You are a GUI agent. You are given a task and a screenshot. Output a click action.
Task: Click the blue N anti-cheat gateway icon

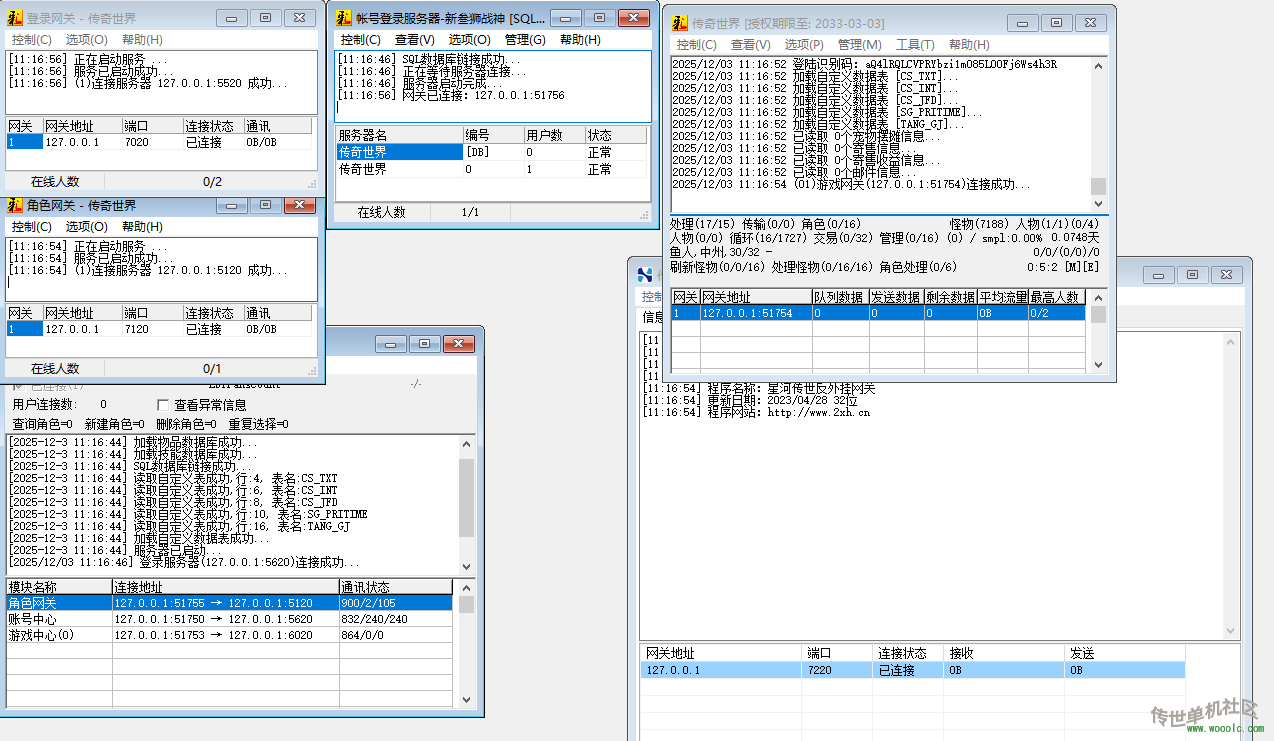point(645,275)
